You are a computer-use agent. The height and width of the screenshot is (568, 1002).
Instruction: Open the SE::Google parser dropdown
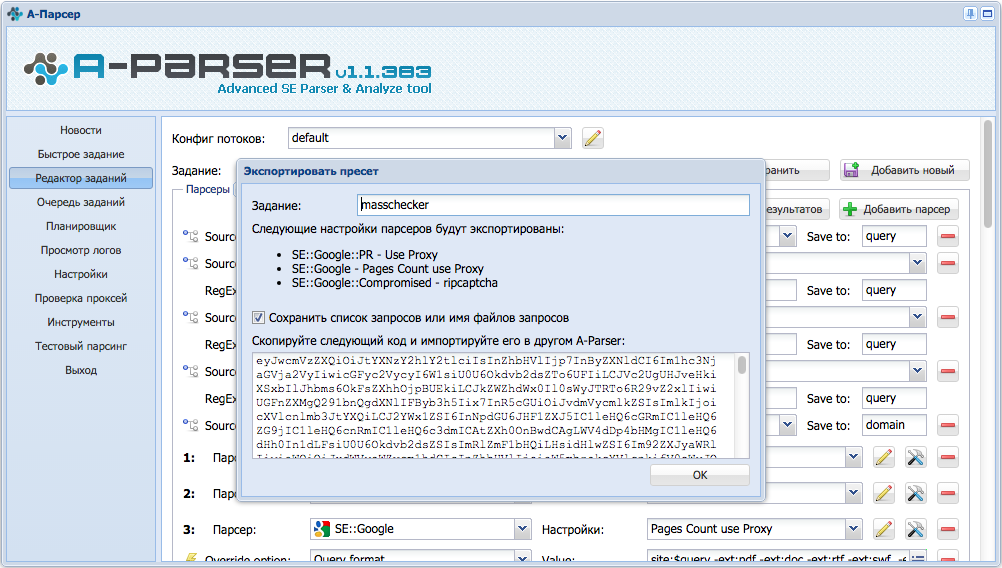522,529
